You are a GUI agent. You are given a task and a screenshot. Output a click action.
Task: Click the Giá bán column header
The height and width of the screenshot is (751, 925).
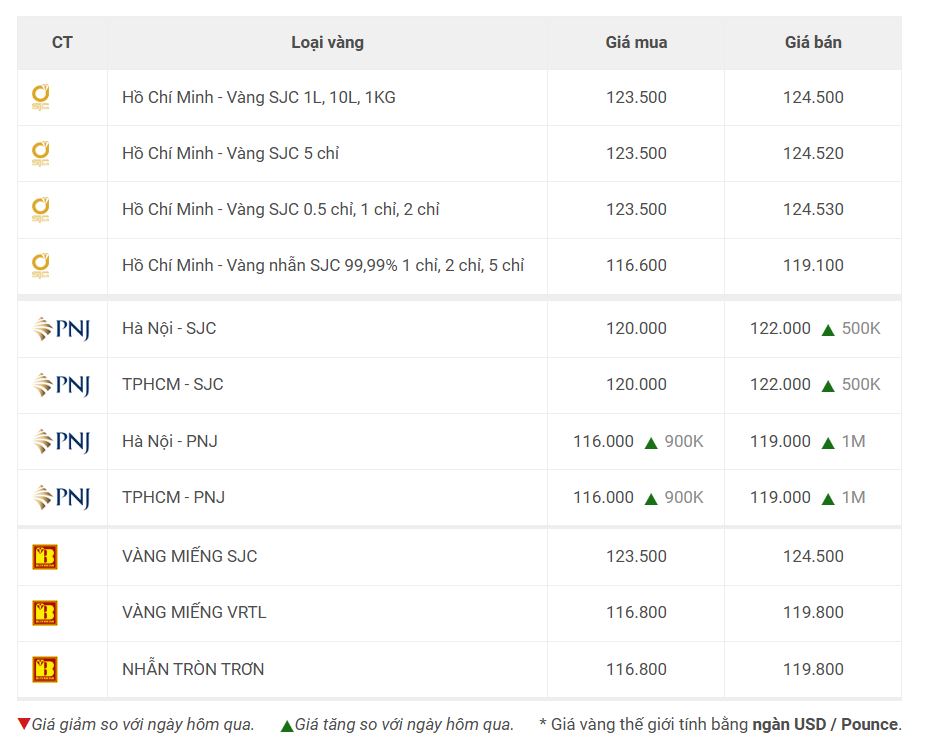pos(813,42)
